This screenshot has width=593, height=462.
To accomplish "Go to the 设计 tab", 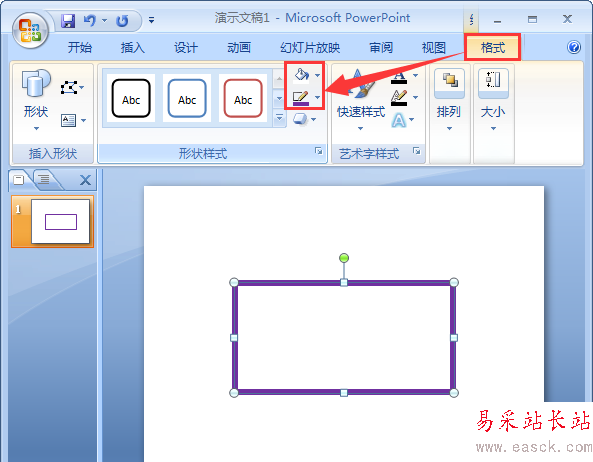I will point(186,48).
